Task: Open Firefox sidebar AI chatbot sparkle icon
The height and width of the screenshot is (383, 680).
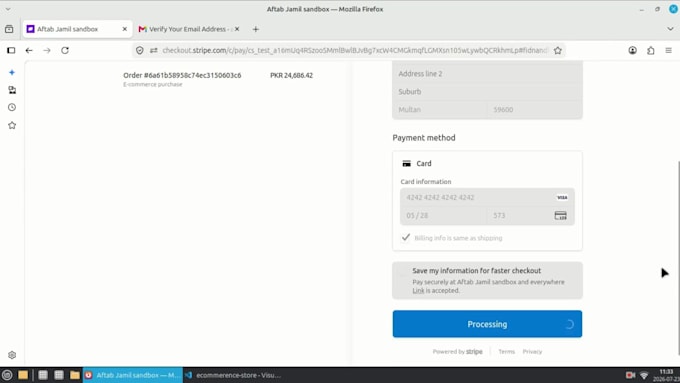Action: point(12,72)
